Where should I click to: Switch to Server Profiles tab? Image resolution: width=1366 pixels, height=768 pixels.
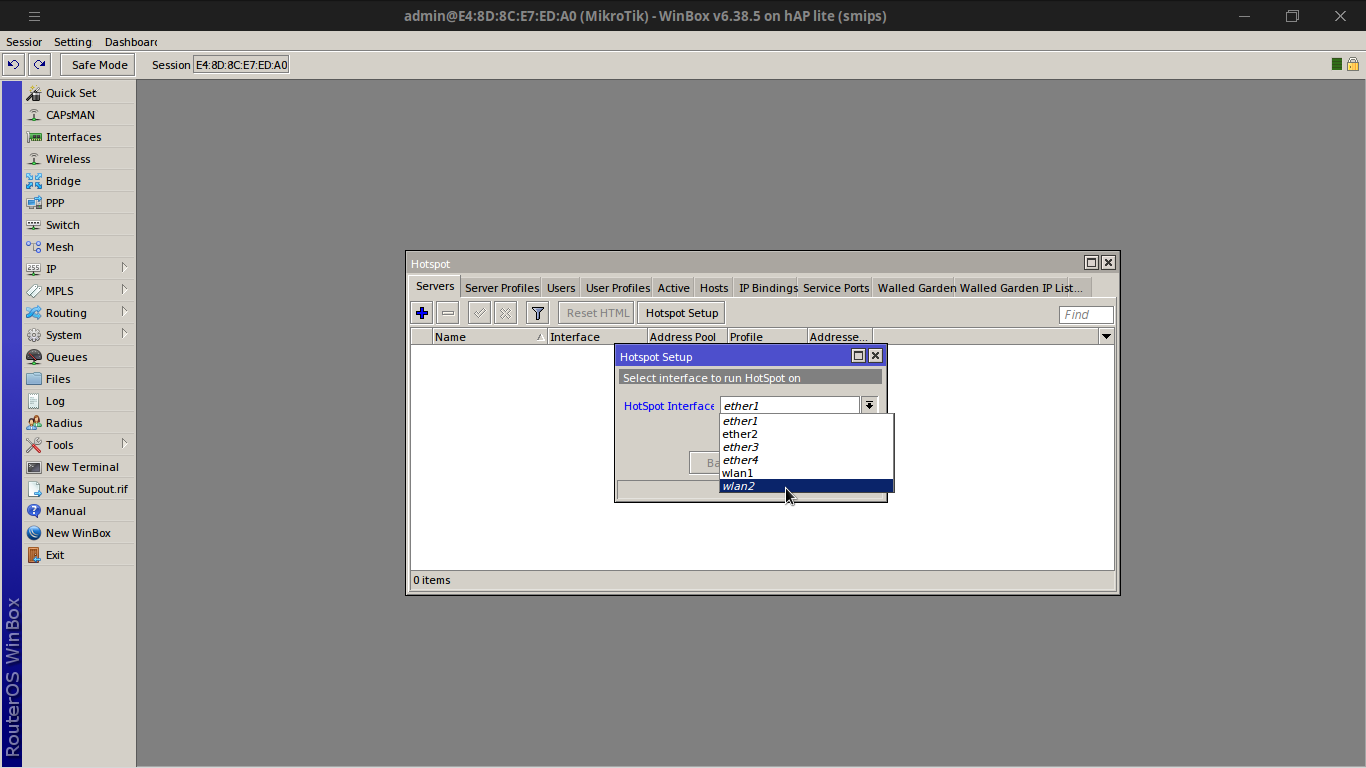pos(502,288)
